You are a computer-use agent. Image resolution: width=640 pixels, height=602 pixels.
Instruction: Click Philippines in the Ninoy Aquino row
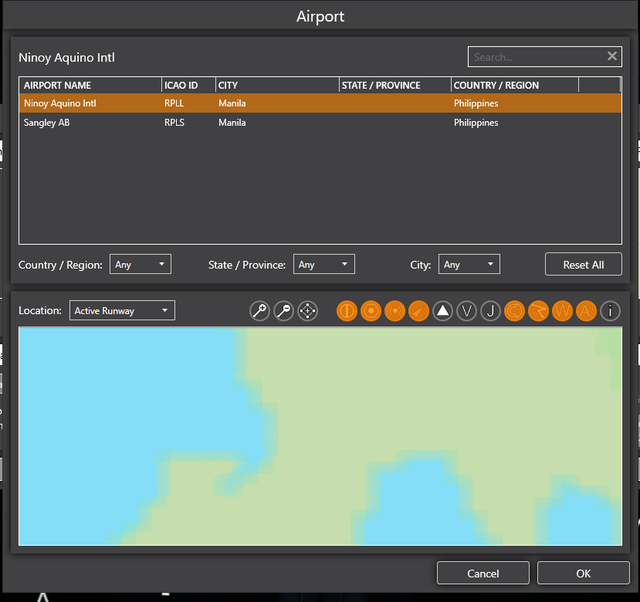(476, 103)
